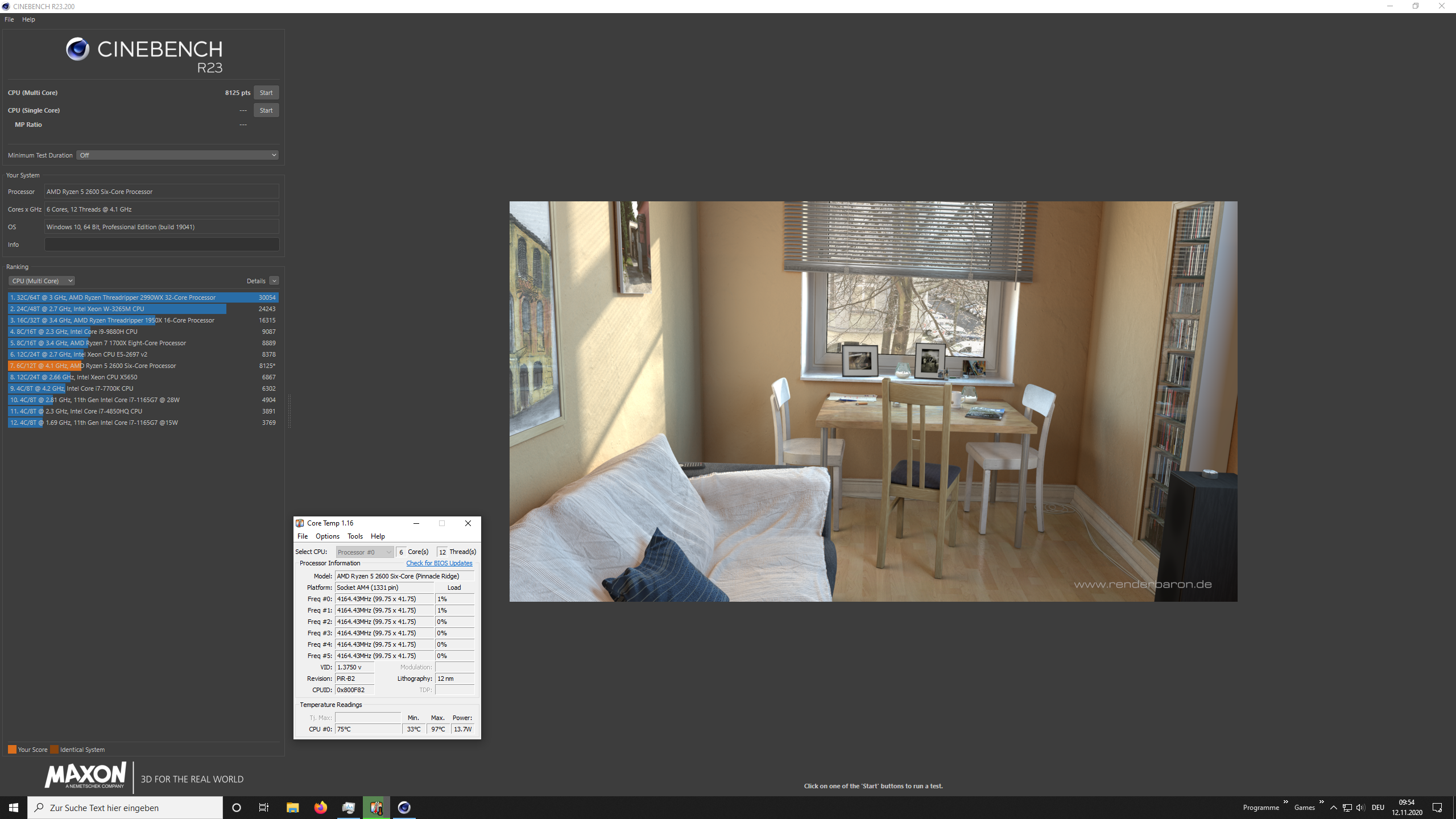Image resolution: width=1456 pixels, height=819 pixels.
Task: Open the taskbar clock and calendar
Action: pos(1407,808)
